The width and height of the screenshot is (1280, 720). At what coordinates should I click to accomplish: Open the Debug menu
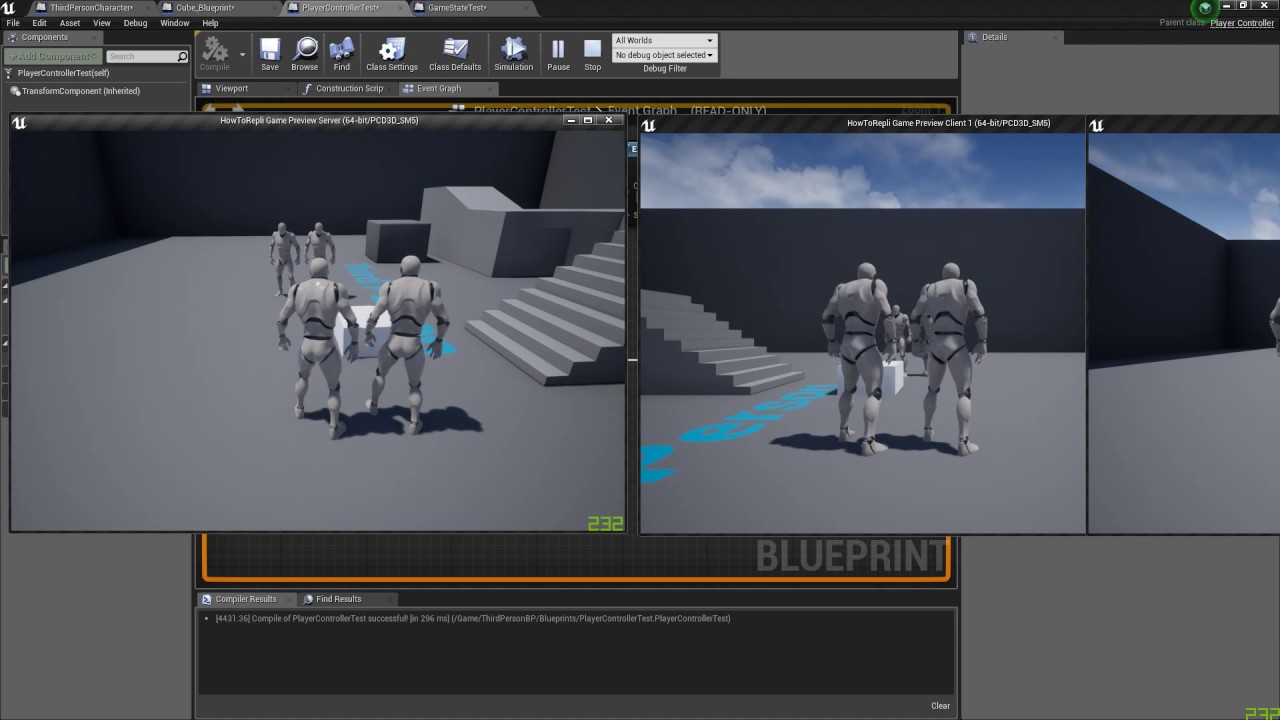(135, 23)
